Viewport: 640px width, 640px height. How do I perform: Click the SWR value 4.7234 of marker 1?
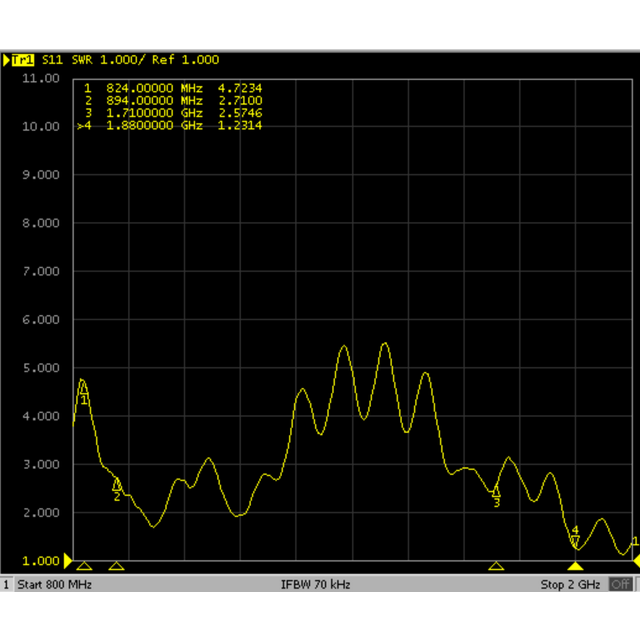(240, 88)
